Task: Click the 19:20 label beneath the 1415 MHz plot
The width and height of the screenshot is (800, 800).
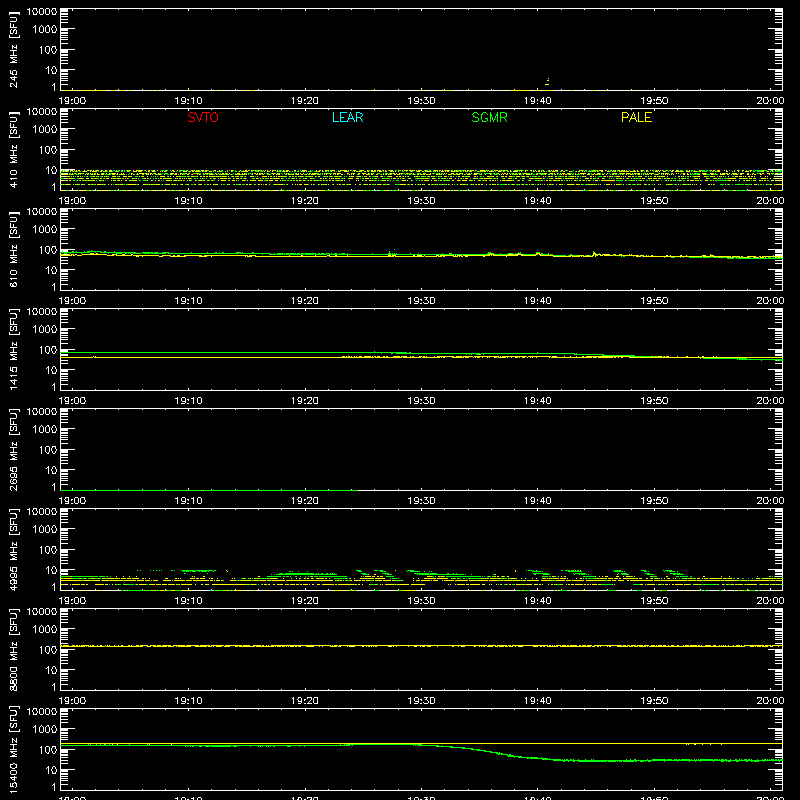Action: pos(305,401)
